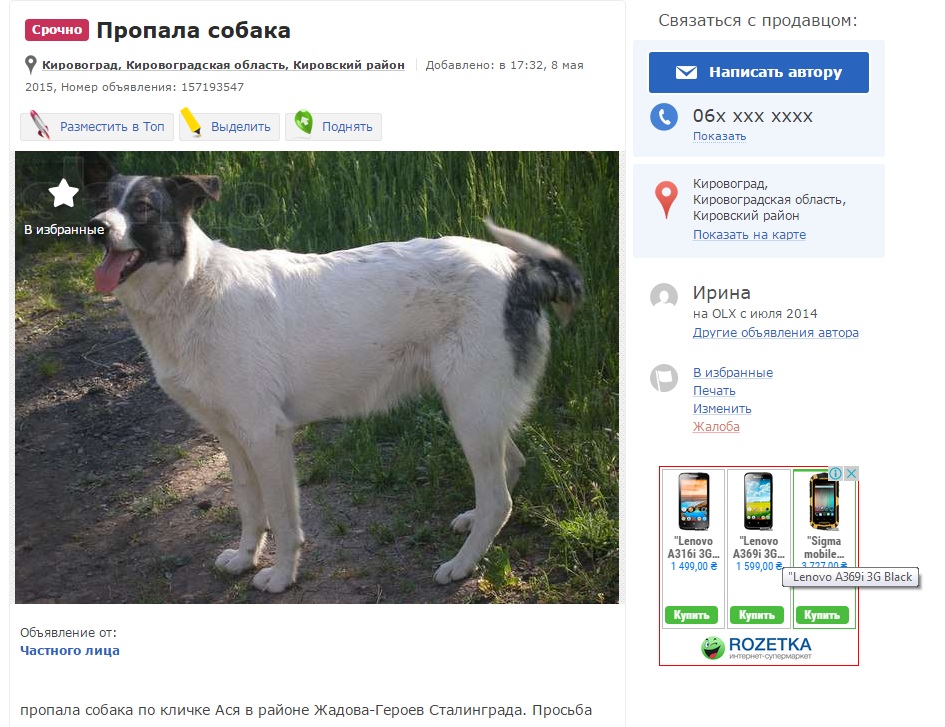
Task: Click the green Поднять arrow icon
Action: pos(304,122)
